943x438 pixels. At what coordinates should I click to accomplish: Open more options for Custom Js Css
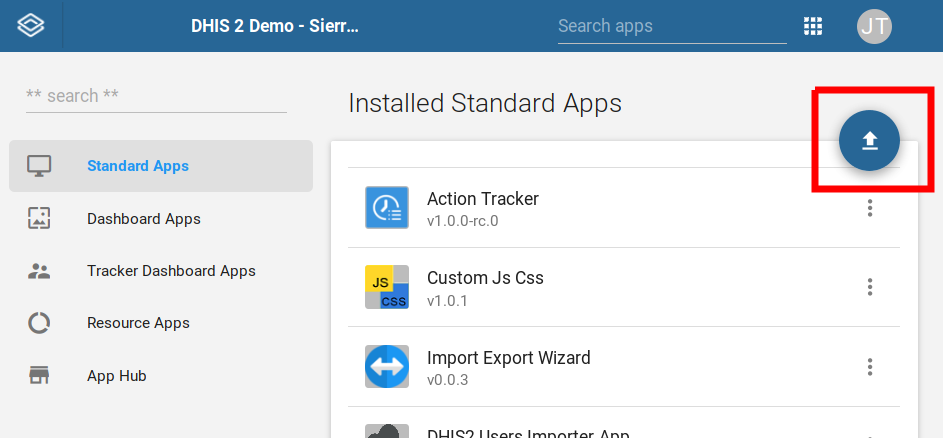[x=870, y=287]
